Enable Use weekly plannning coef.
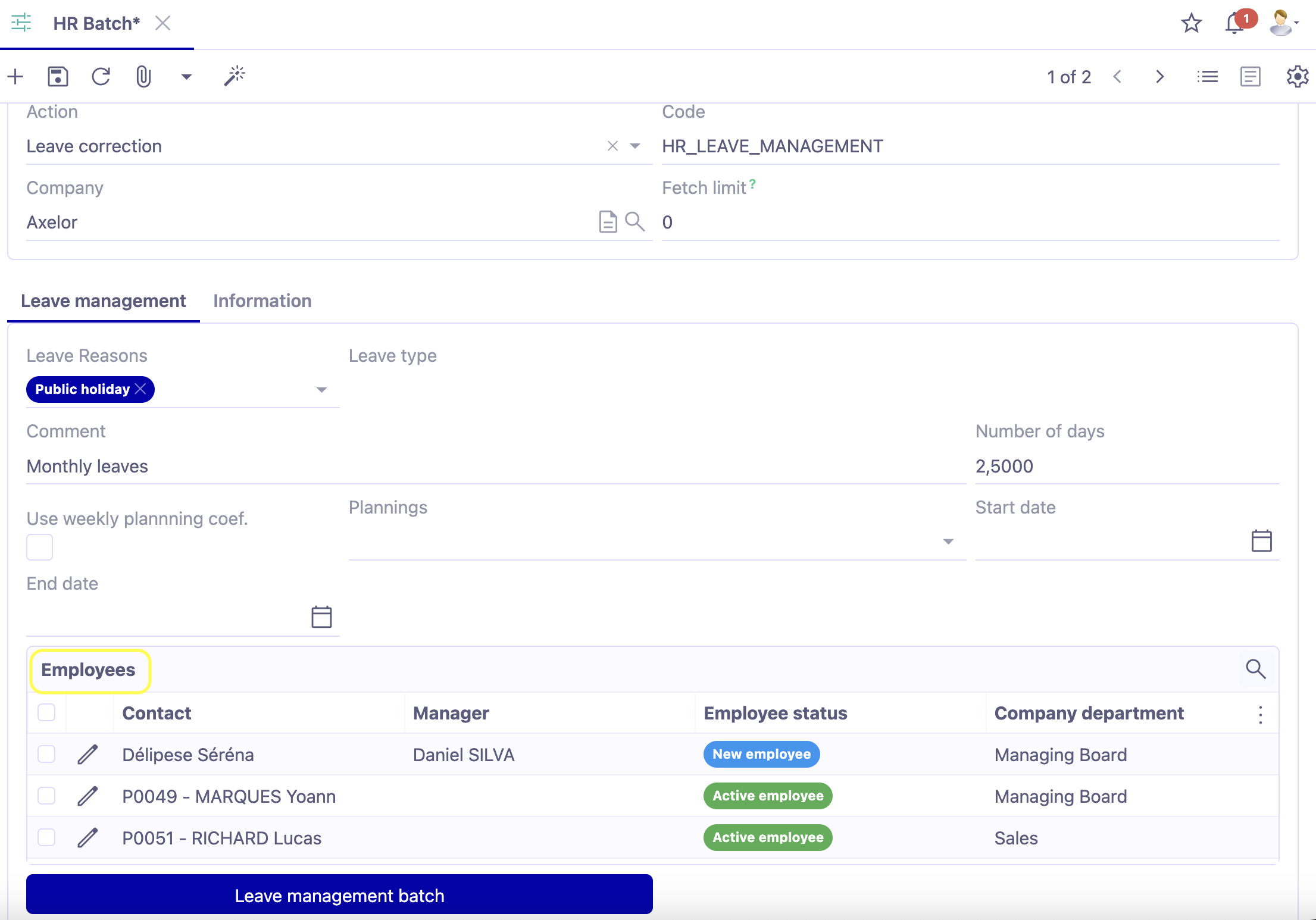This screenshot has height=920, width=1316. tap(39, 546)
